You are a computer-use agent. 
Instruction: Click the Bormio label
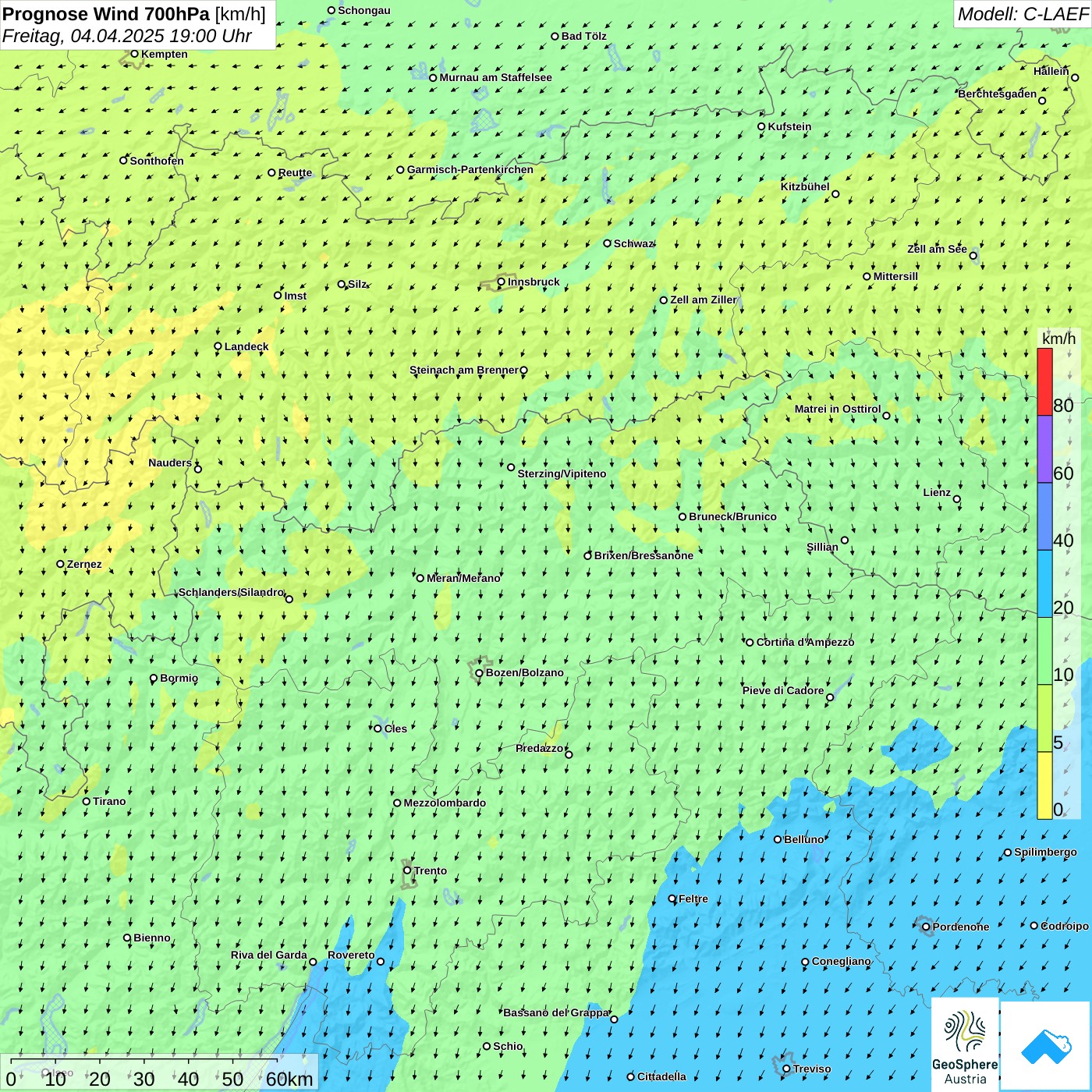(x=179, y=678)
